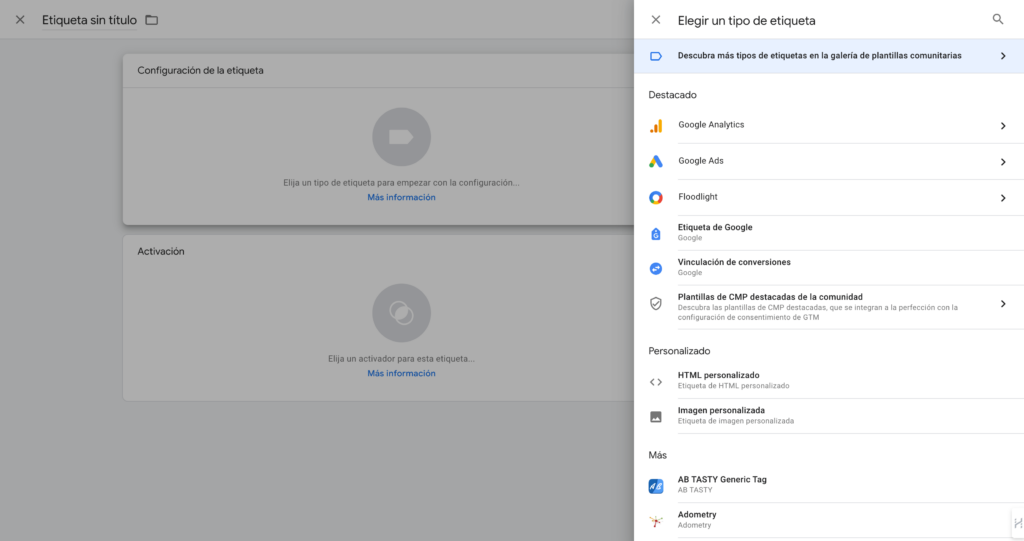Click the trigger placeholder icon in Activación

tap(401, 312)
